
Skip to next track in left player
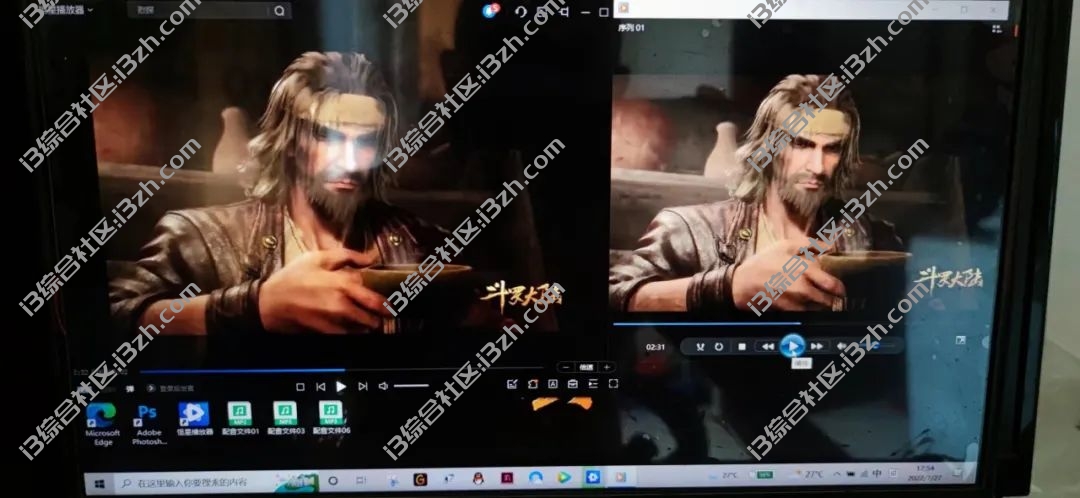tap(362, 386)
